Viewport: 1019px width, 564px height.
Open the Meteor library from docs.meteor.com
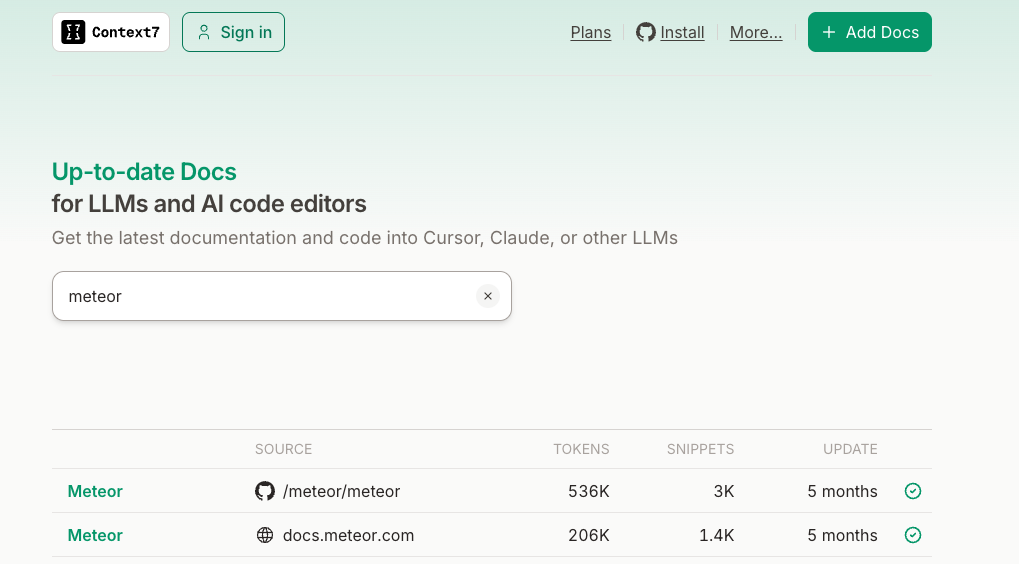coord(95,535)
